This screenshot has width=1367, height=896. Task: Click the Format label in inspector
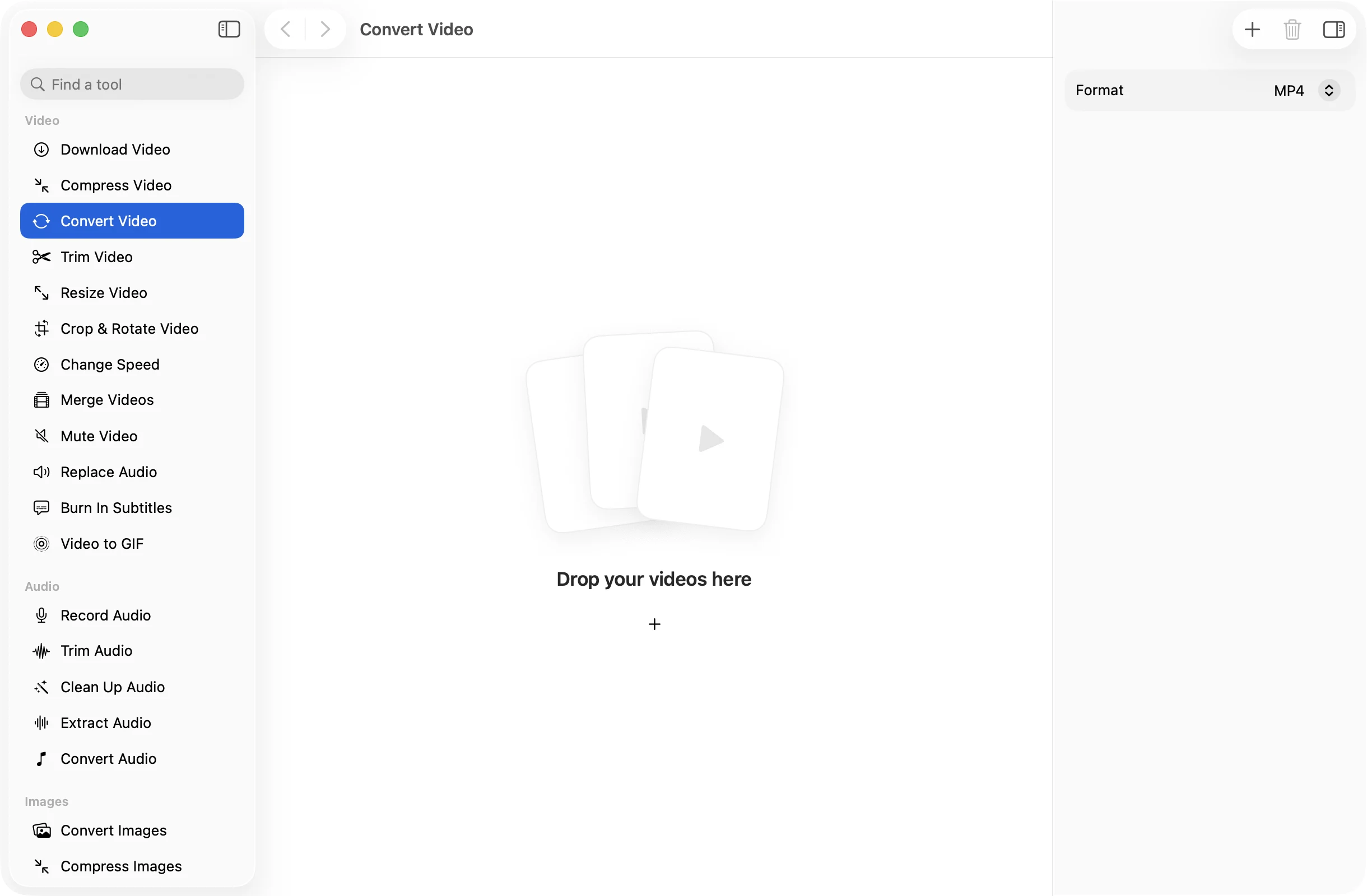click(x=1099, y=90)
